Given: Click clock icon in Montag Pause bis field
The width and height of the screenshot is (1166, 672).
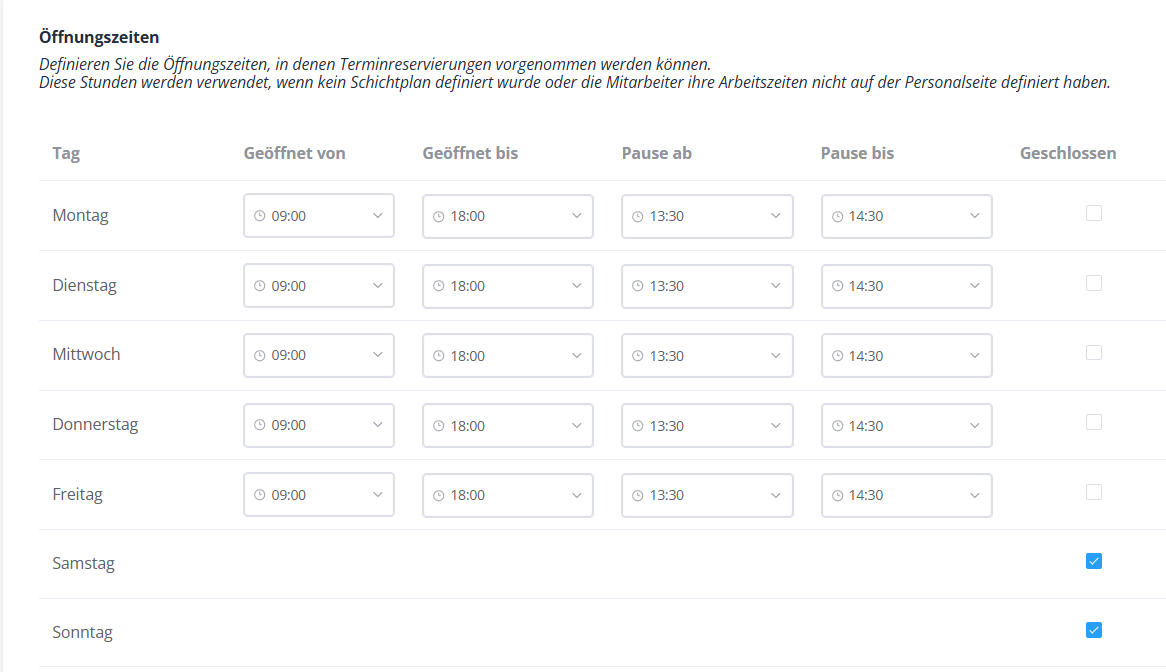Looking at the screenshot, I should [x=837, y=216].
